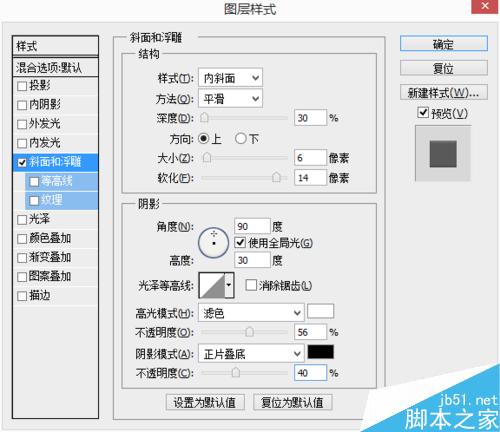Click the layer style preview thumbnail
The image size is (500, 432).
pyautogui.click(x=443, y=154)
